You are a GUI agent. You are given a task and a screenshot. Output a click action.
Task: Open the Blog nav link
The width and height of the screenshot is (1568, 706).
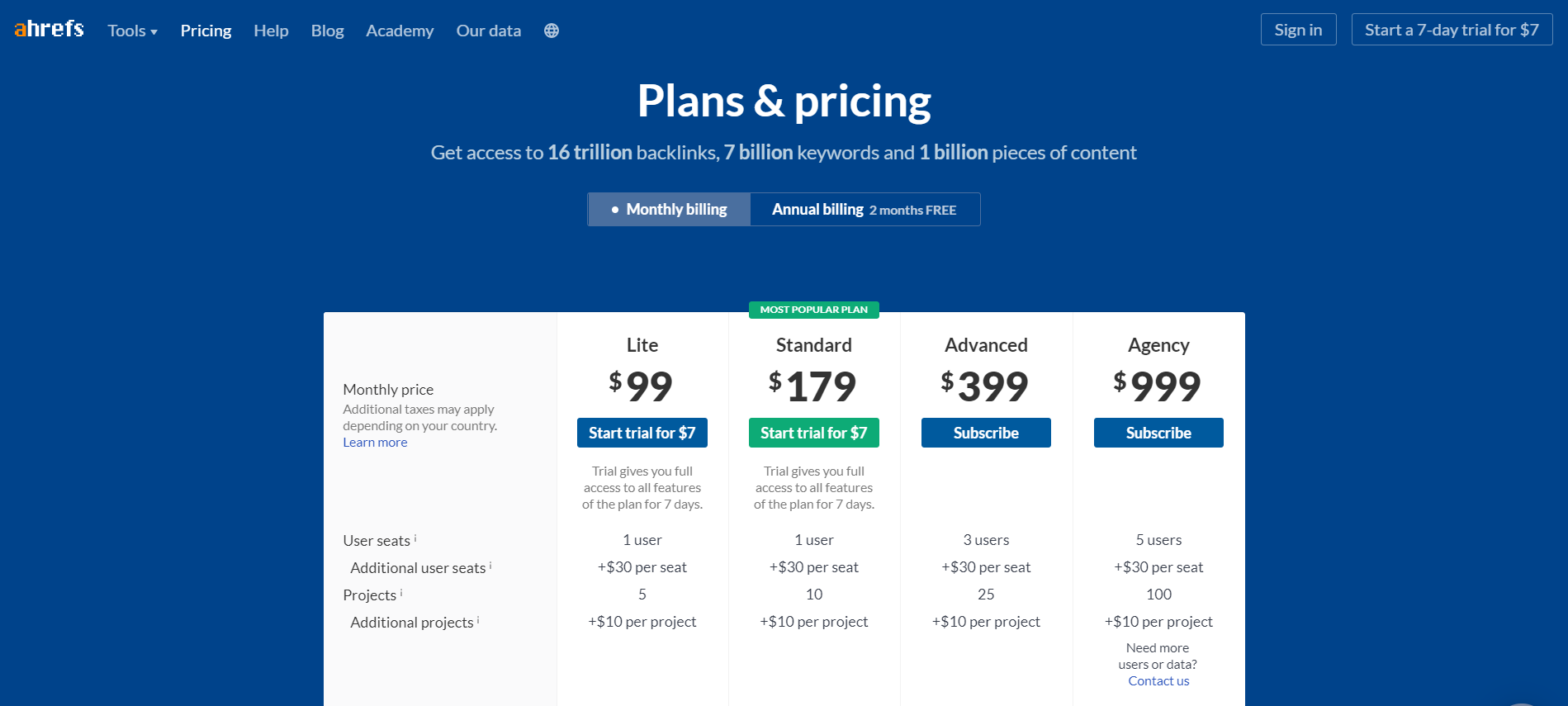[327, 31]
